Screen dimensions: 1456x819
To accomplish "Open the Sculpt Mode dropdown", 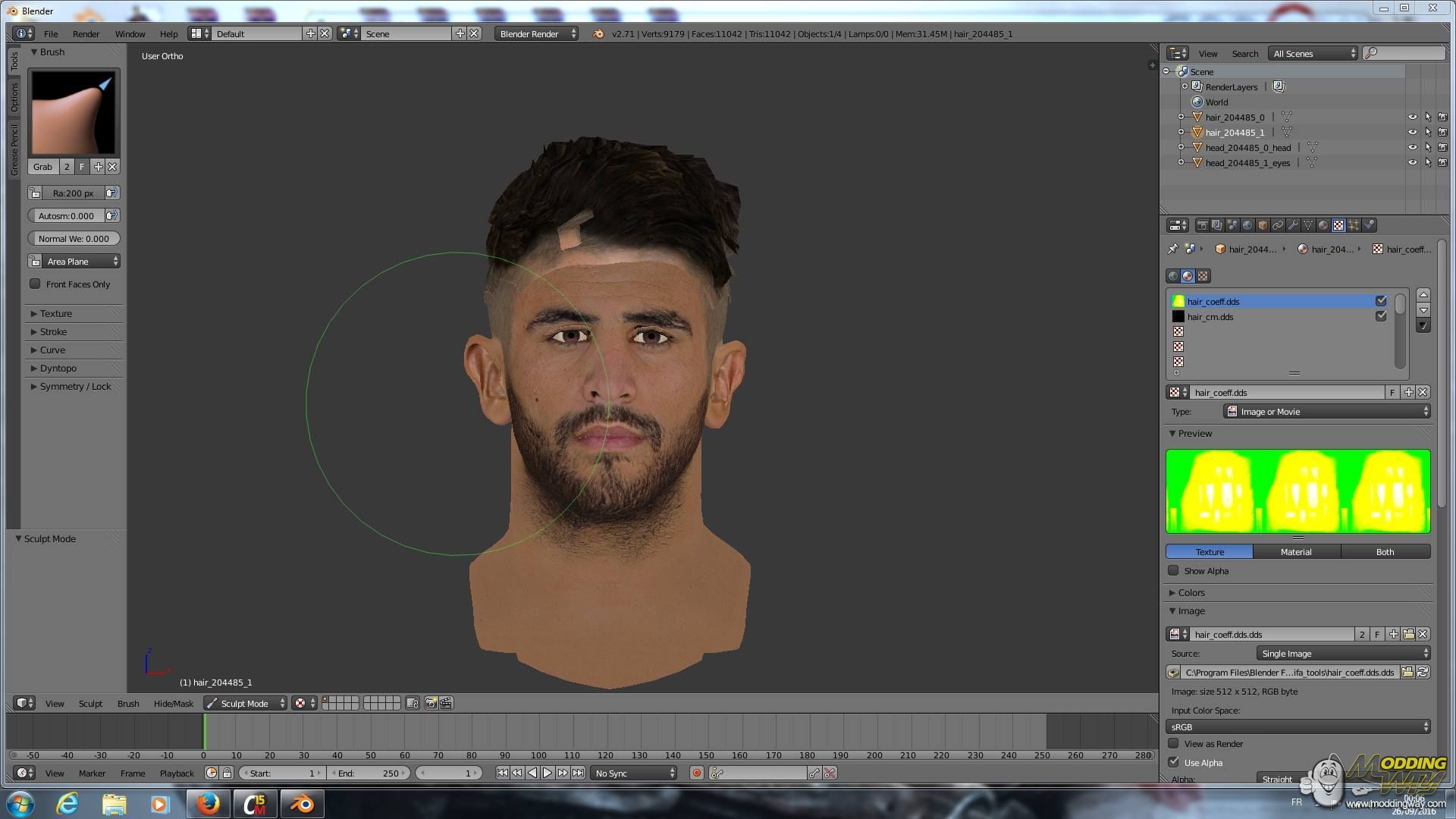I will pyautogui.click(x=246, y=703).
